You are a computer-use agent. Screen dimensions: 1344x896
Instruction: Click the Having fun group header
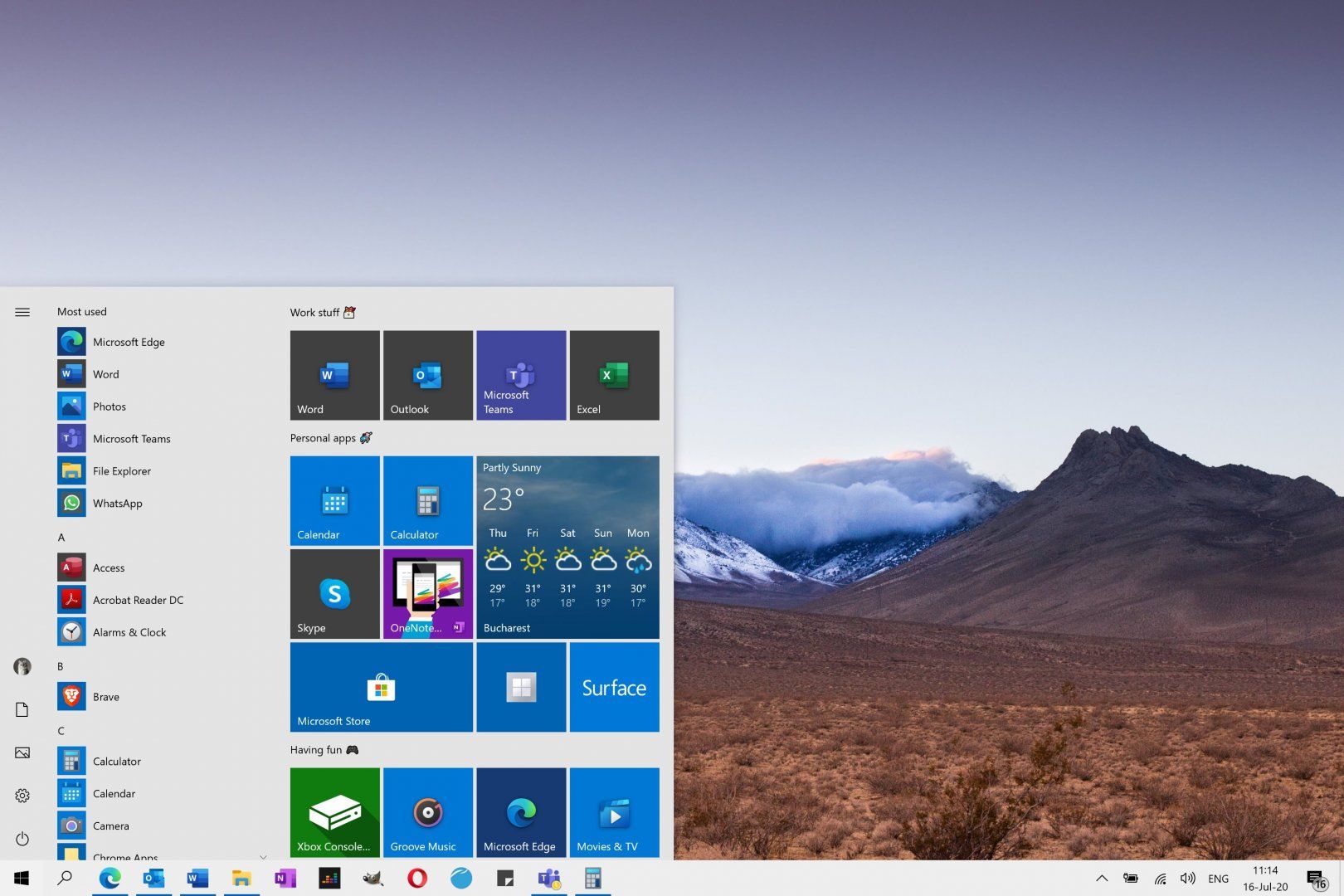324,750
